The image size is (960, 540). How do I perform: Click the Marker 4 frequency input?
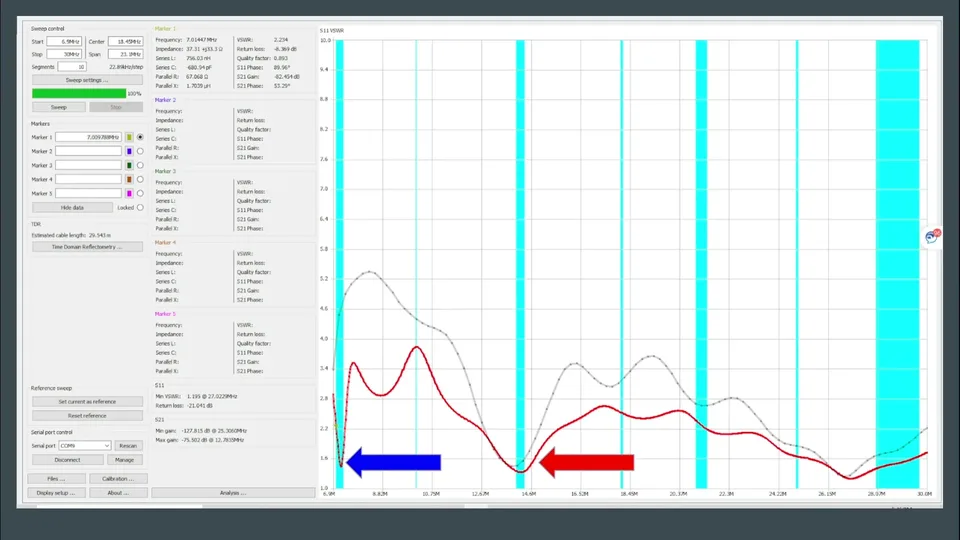click(x=88, y=179)
